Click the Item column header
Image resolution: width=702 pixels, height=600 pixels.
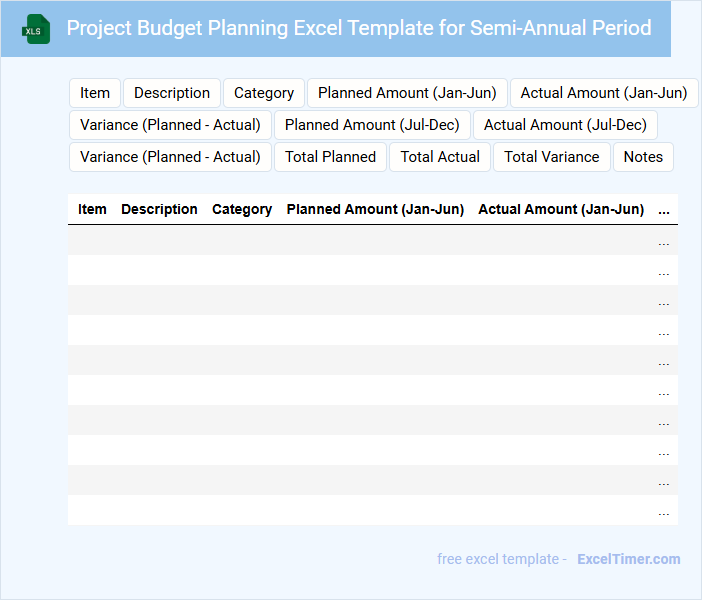(x=92, y=209)
